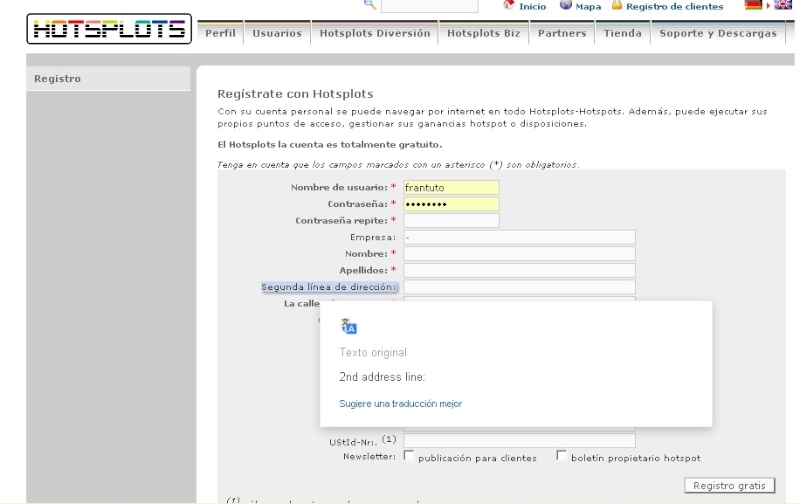Focus the search box at the top

tap(430, 6)
